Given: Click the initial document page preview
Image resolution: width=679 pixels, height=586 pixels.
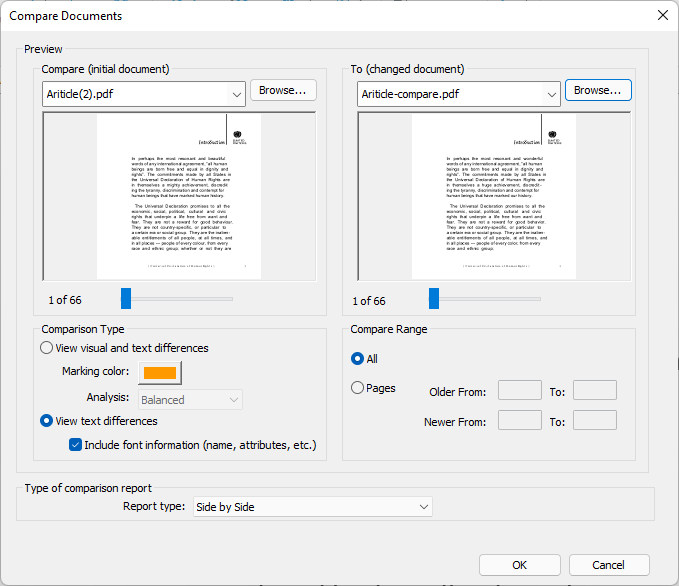Looking at the screenshot, I should 179,196.
